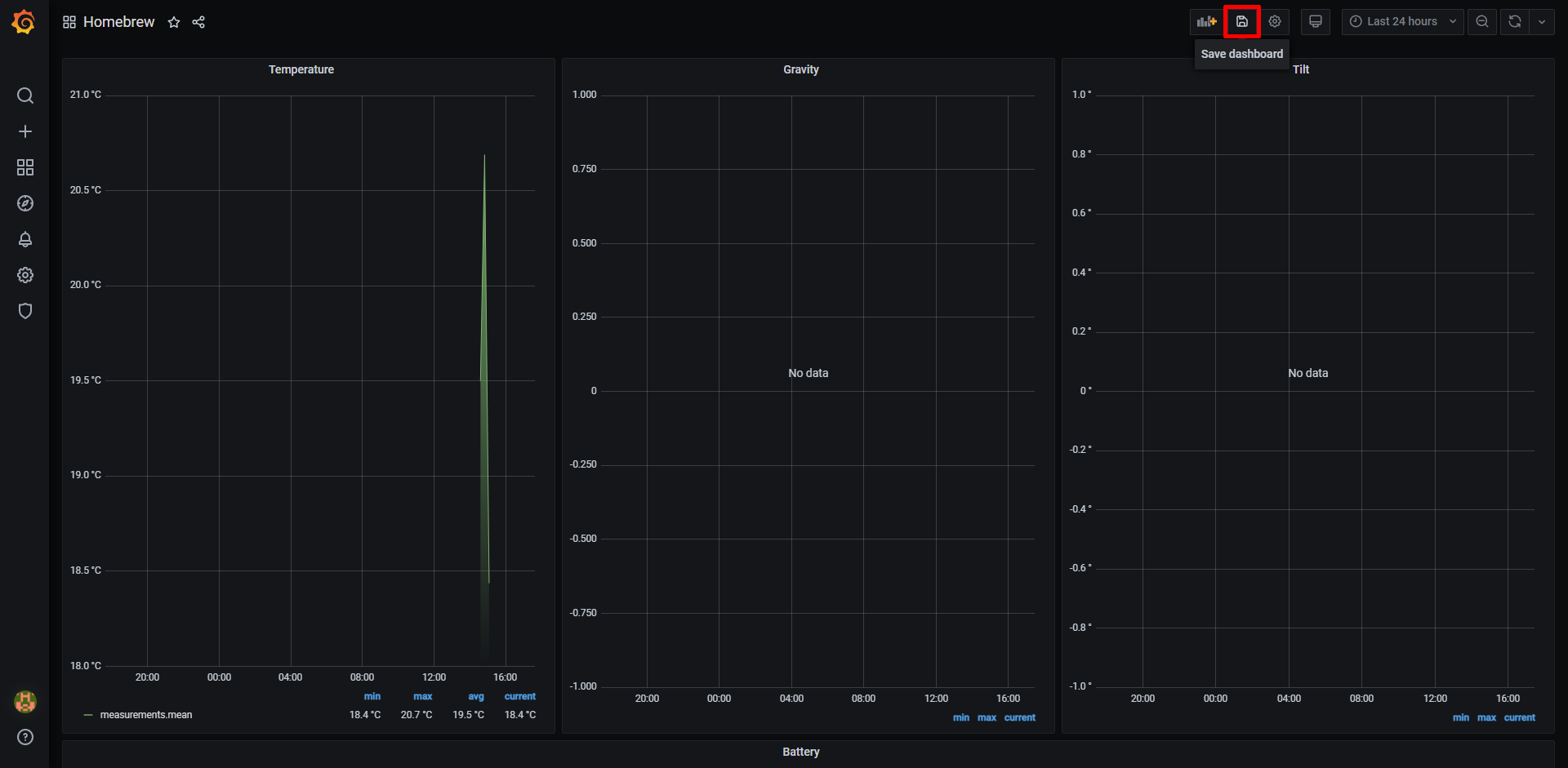Image resolution: width=1568 pixels, height=768 pixels.
Task: Open the Gravity panel title menu
Action: 800,69
